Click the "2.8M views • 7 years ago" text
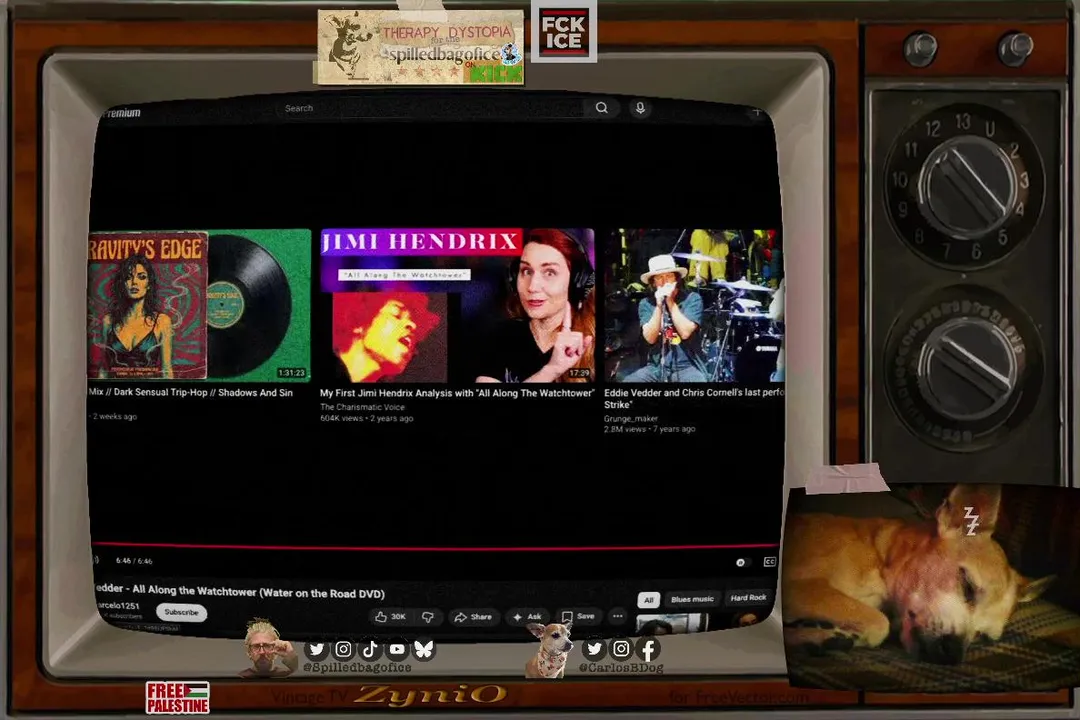The width and height of the screenshot is (1080, 720). (x=650, y=429)
